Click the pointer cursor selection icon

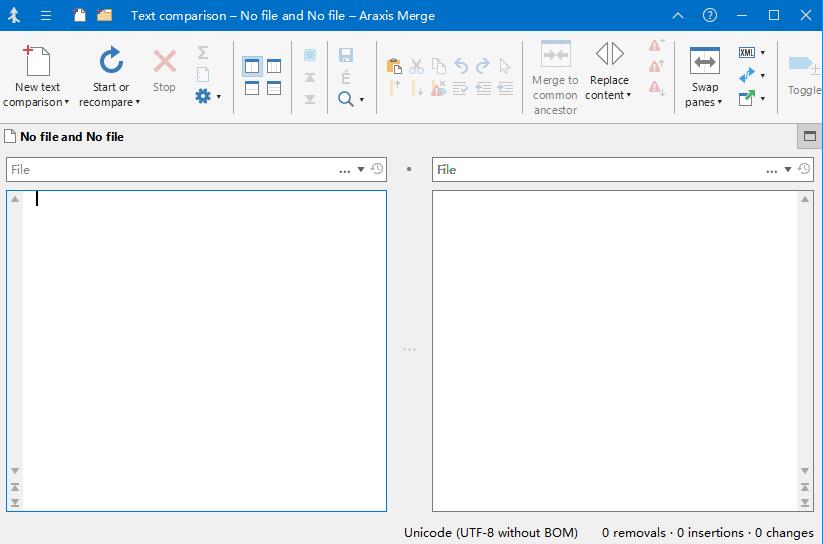pyautogui.click(x=505, y=66)
